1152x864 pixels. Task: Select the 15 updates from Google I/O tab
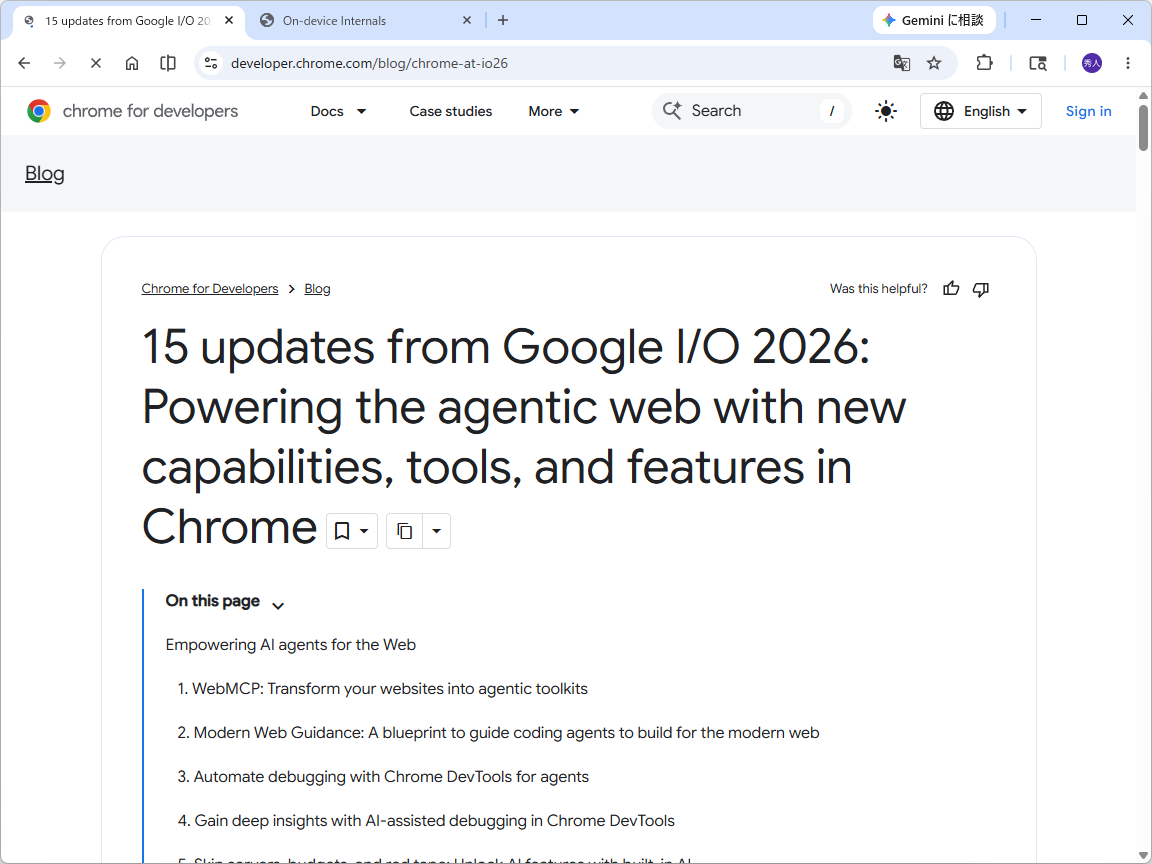(129, 21)
